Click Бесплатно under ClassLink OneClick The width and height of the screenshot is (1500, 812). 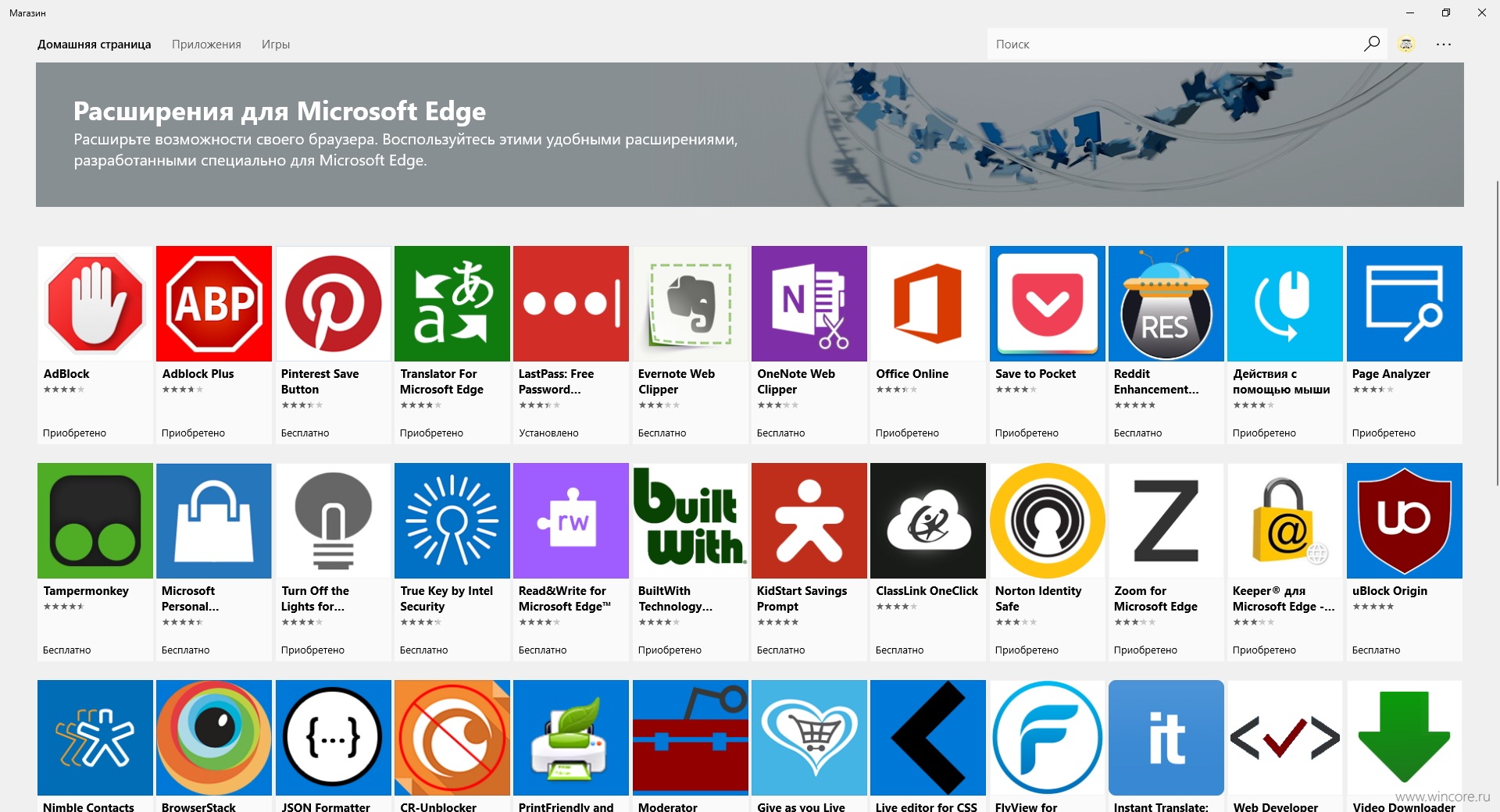point(900,650)
